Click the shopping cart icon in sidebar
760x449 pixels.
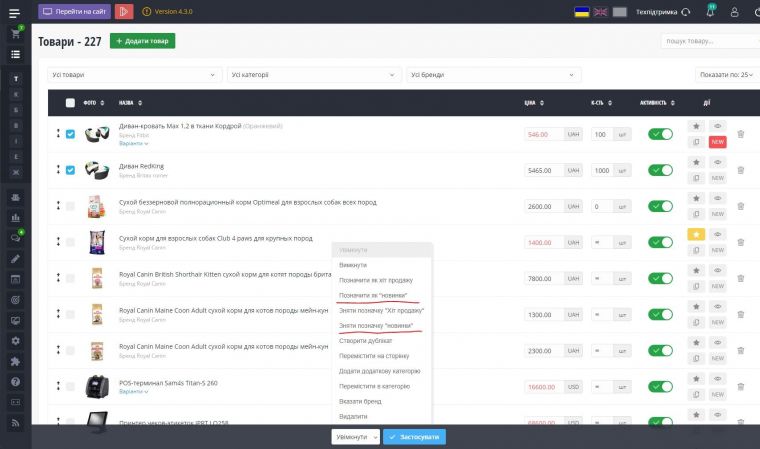click(x=15, y=34)
